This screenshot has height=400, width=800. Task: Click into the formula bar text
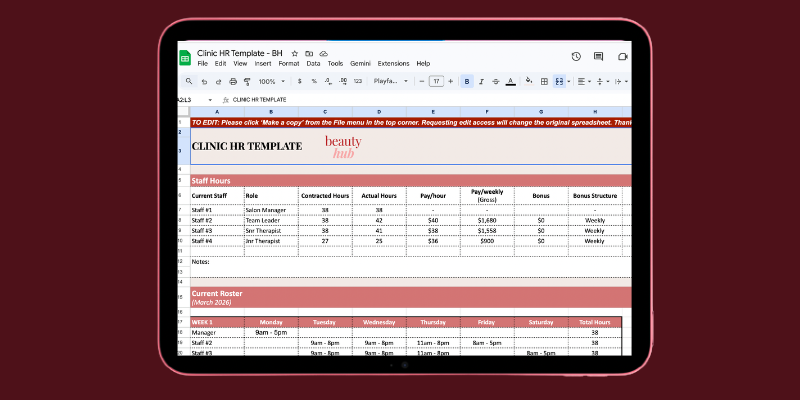(260, 100)
